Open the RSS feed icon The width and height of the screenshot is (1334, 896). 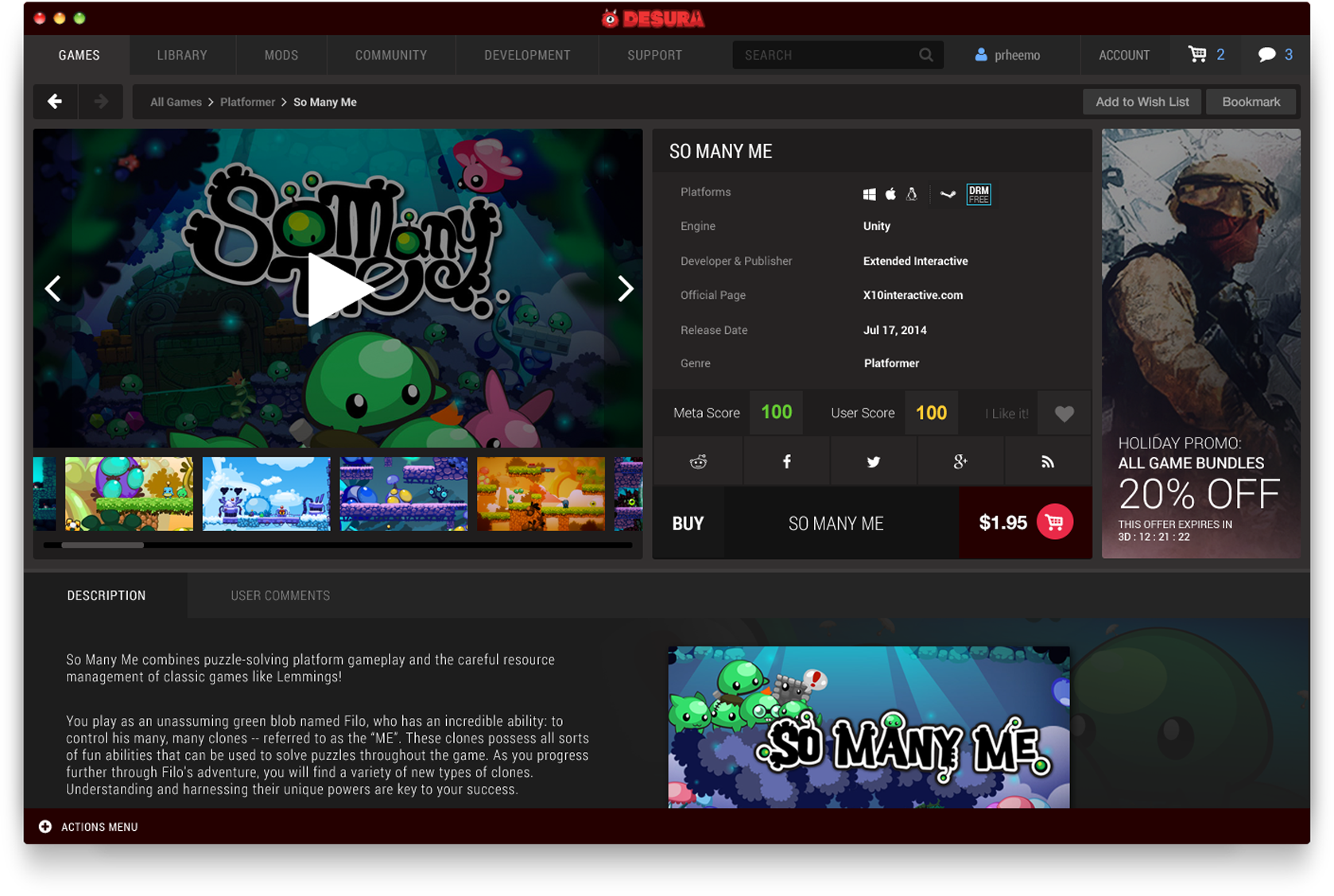pos(1048,462)
